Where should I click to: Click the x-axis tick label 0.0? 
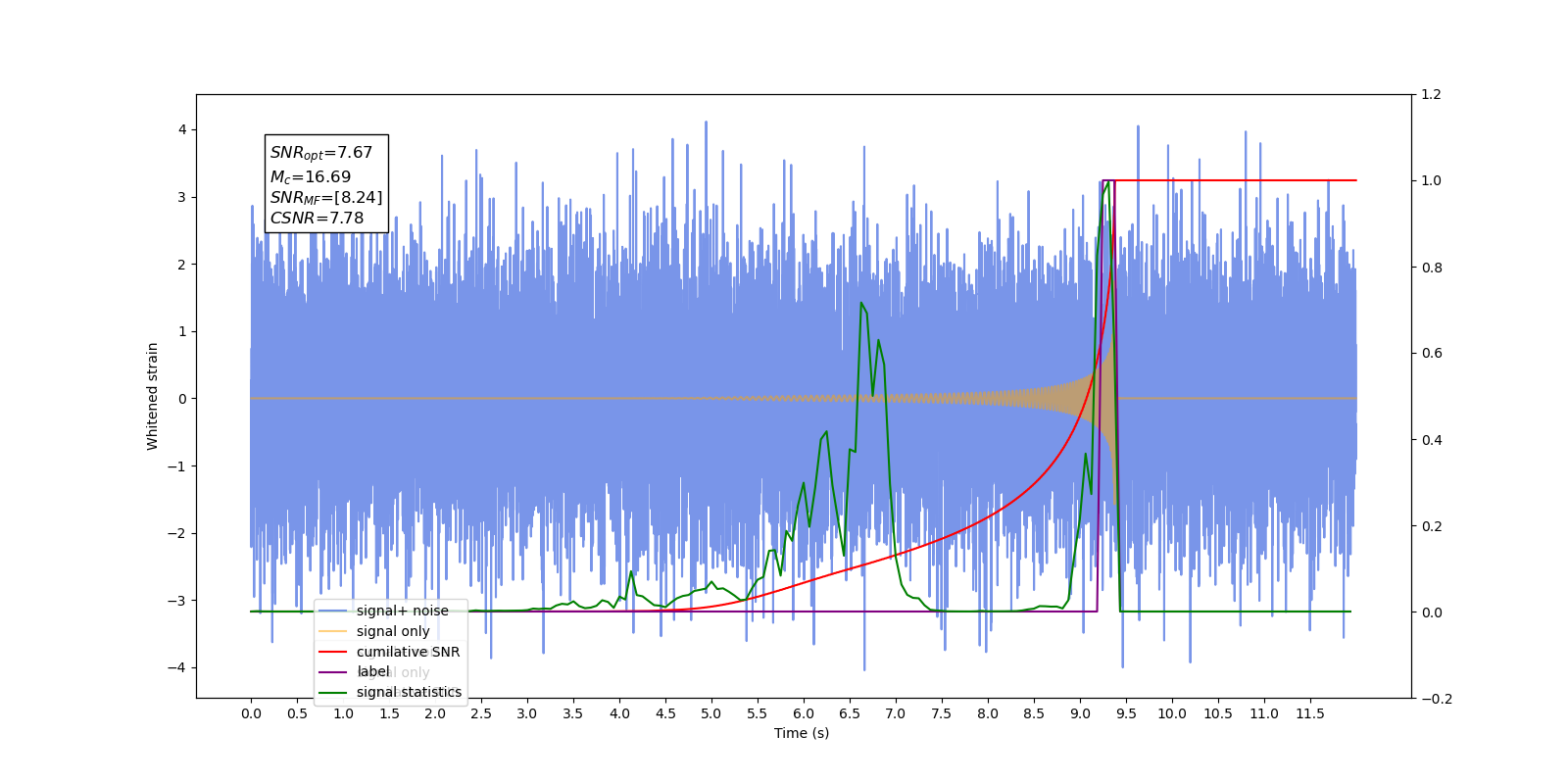coord(251,713)
